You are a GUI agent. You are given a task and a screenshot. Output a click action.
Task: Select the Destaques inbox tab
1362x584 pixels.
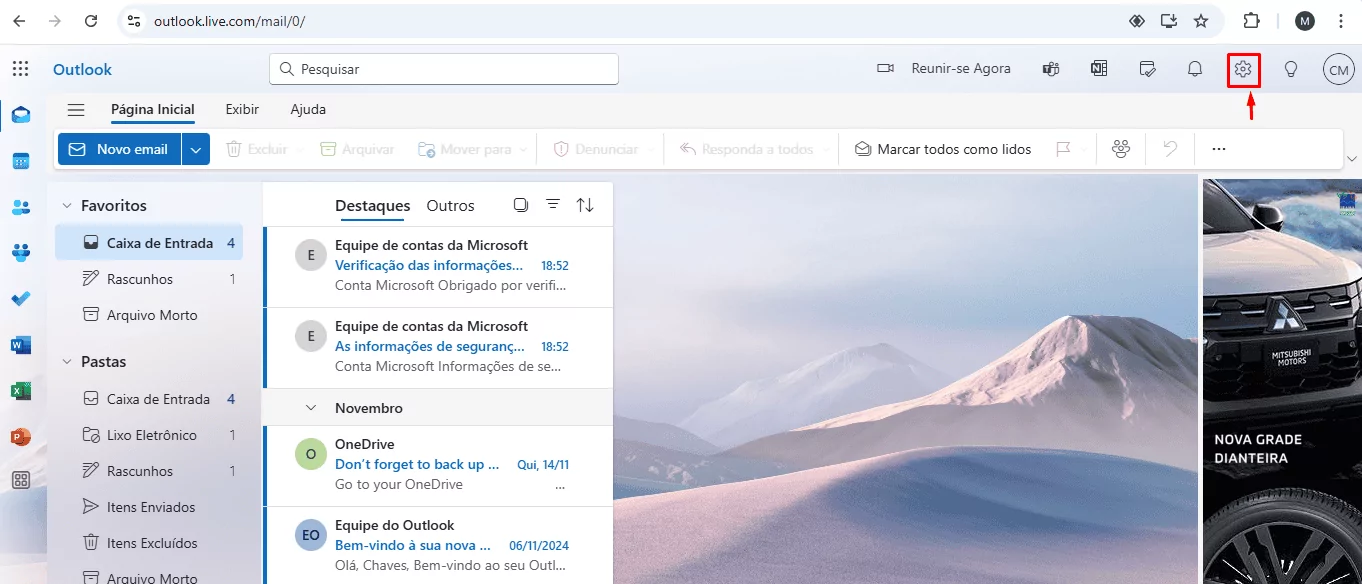click(372, 205)
